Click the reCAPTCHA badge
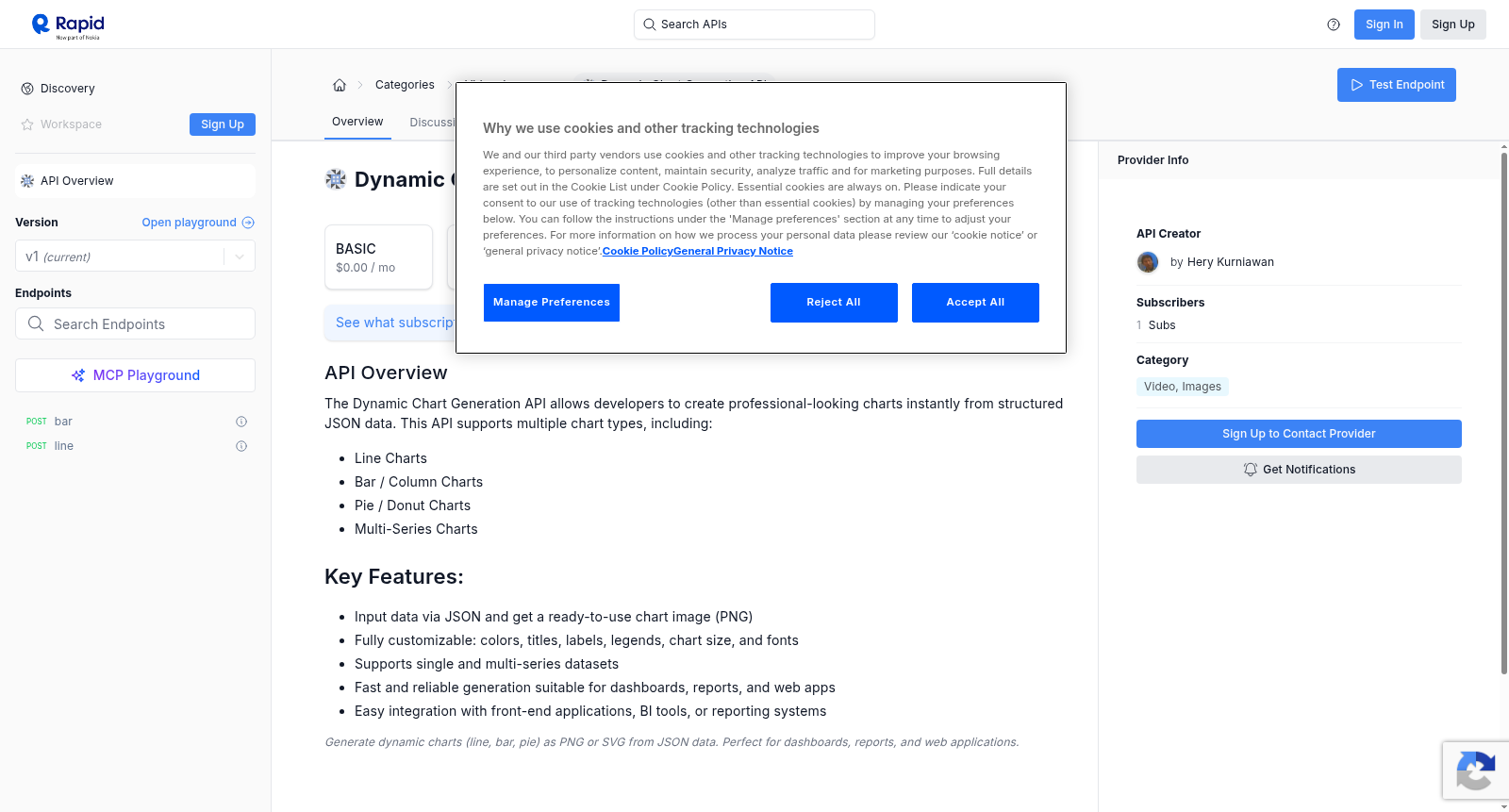 [x=1475, y=771]
